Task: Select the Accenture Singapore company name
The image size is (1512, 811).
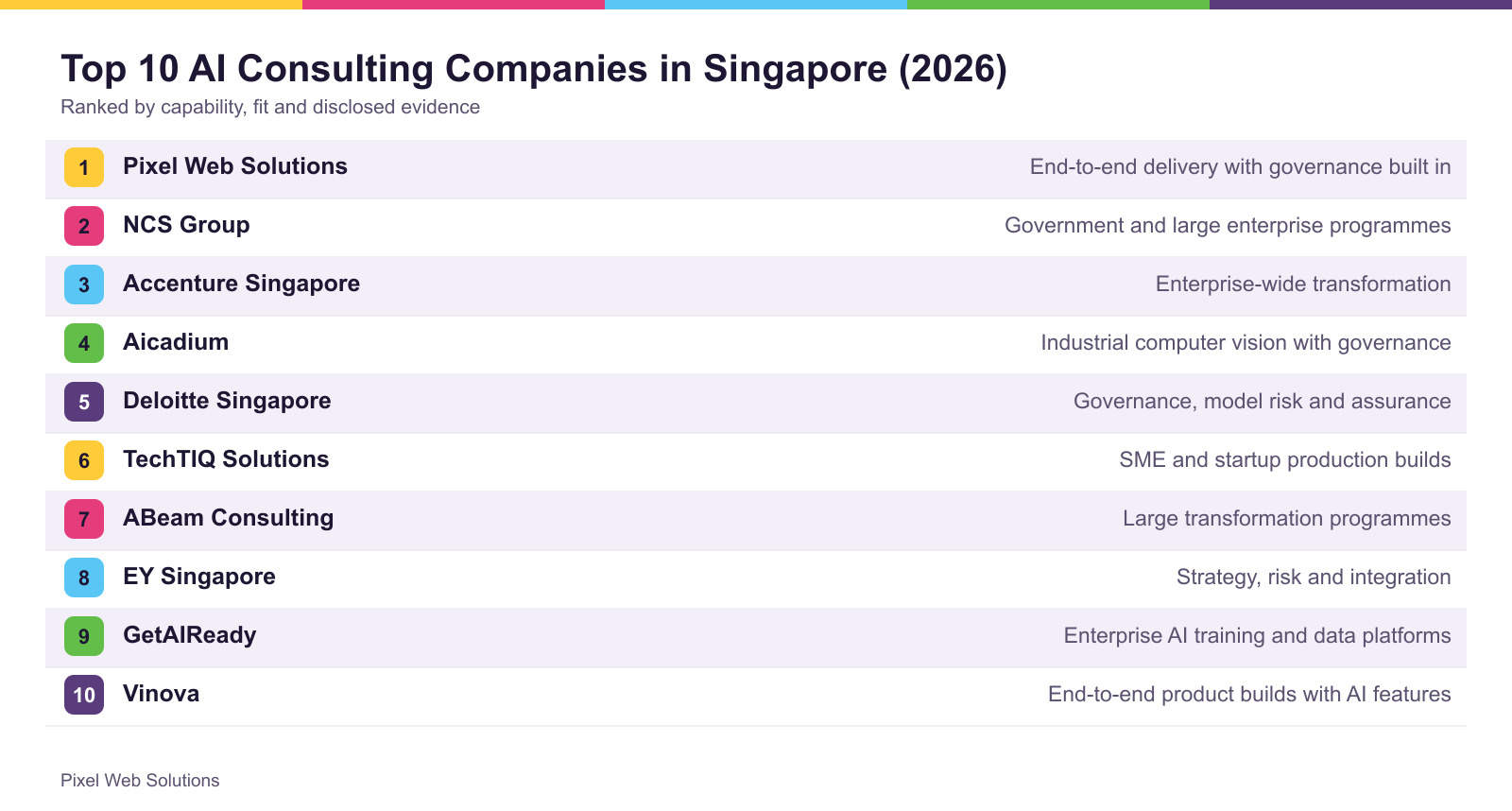Action: tap(242, 284)
